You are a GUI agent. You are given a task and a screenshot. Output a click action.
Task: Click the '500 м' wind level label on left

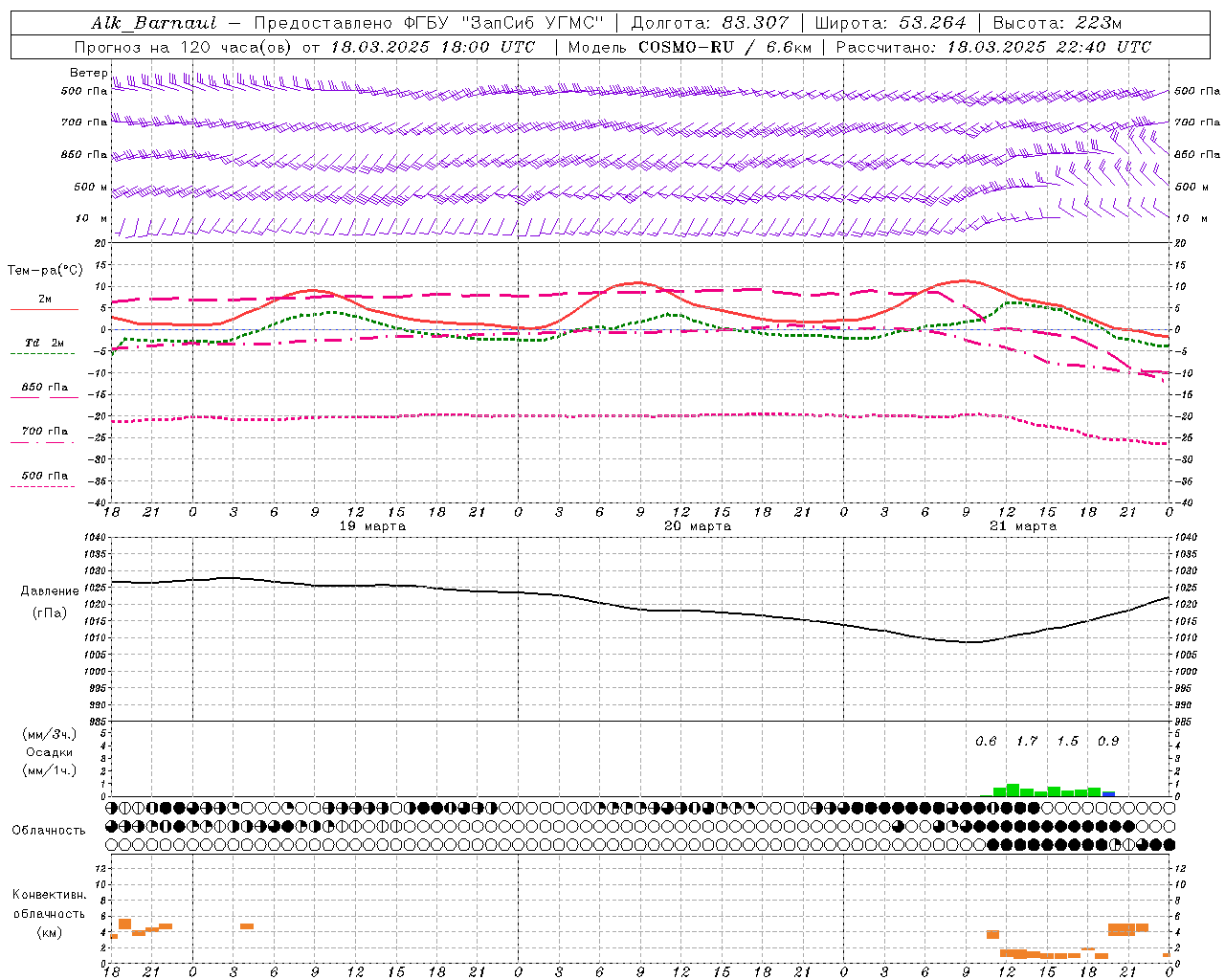click(91, 187)
